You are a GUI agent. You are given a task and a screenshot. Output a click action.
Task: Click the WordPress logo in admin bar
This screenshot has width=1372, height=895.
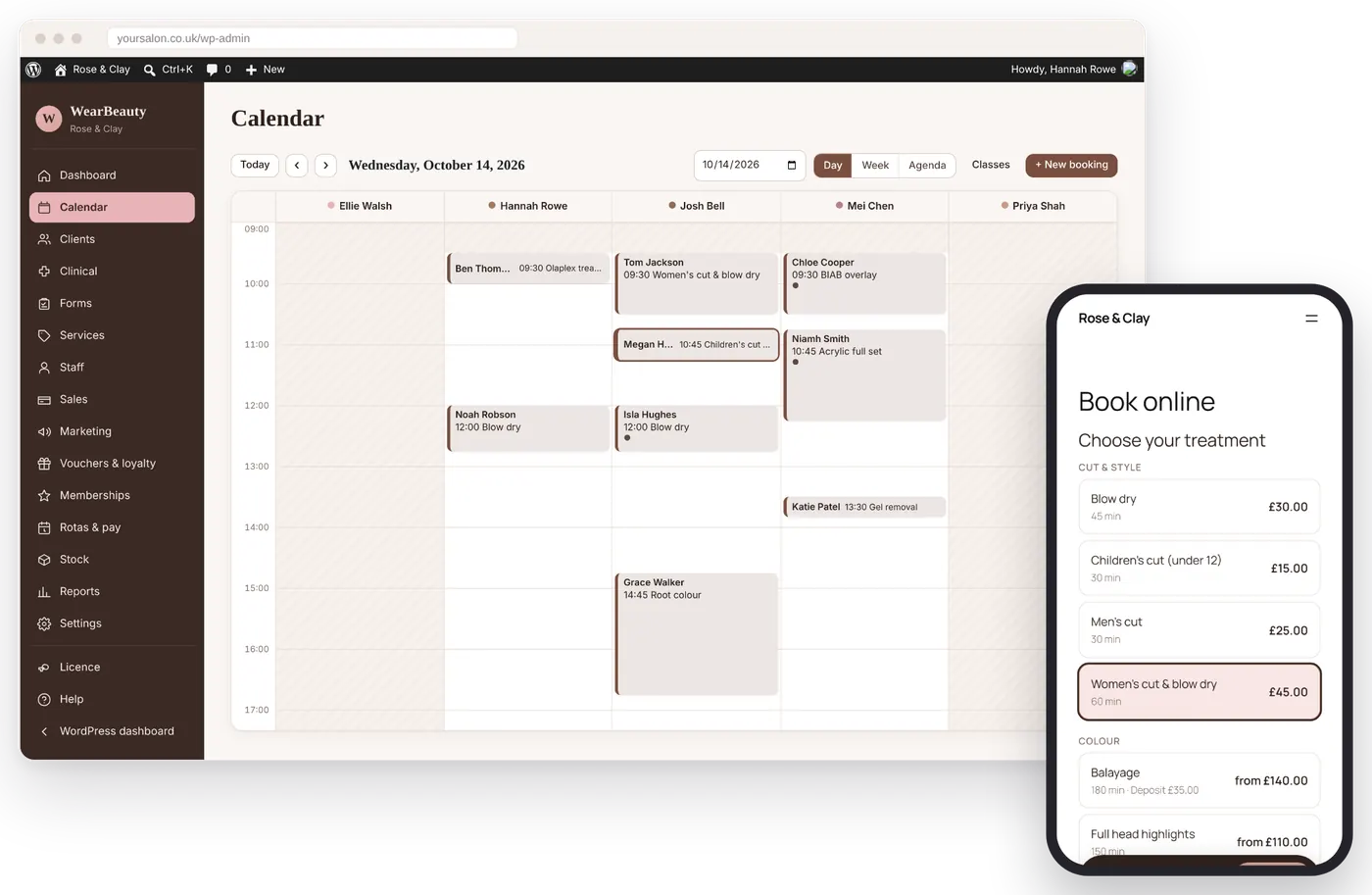coord(33,70)
